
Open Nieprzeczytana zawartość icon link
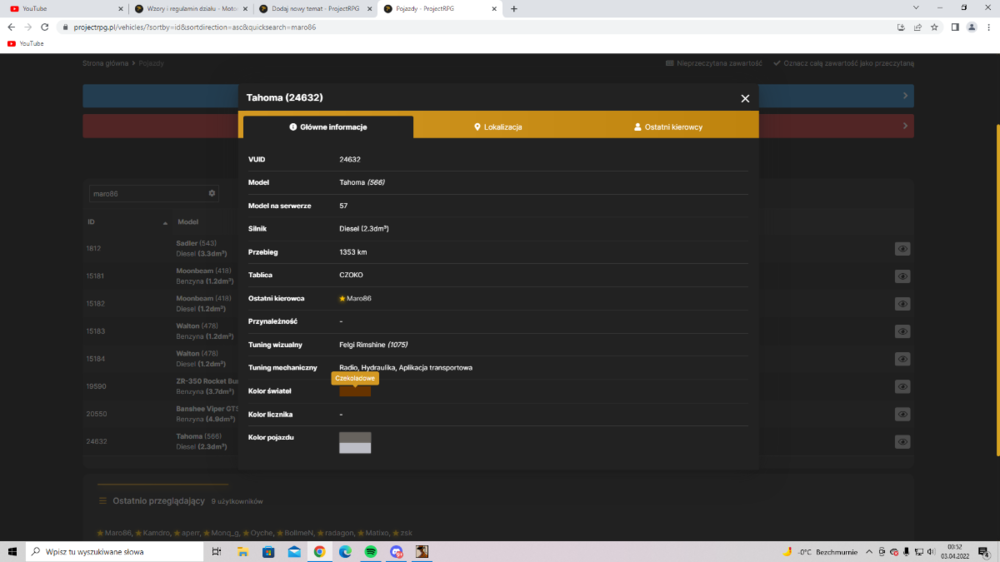click(670, 63)
